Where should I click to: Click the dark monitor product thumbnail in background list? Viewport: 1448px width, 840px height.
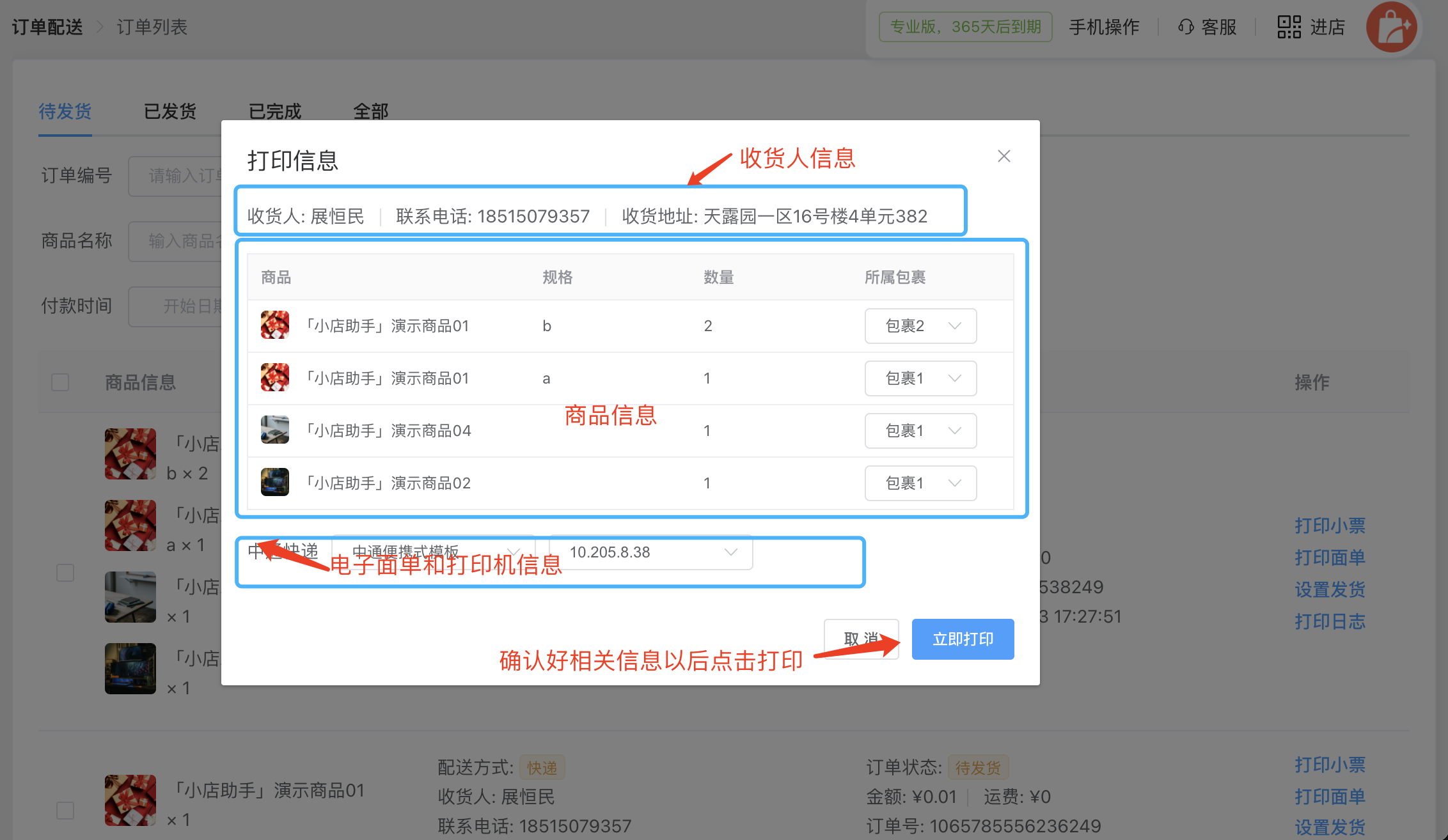(130, 669)
